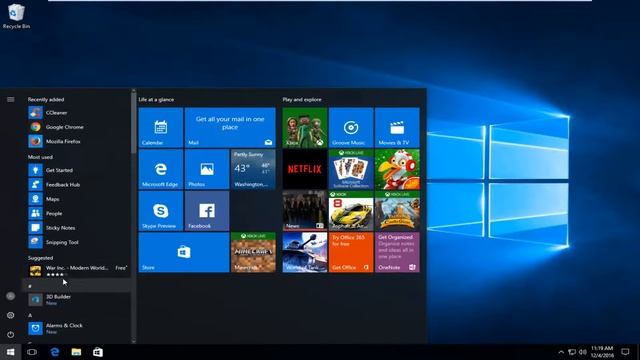Open the OneNote tile

click(397, 252)
